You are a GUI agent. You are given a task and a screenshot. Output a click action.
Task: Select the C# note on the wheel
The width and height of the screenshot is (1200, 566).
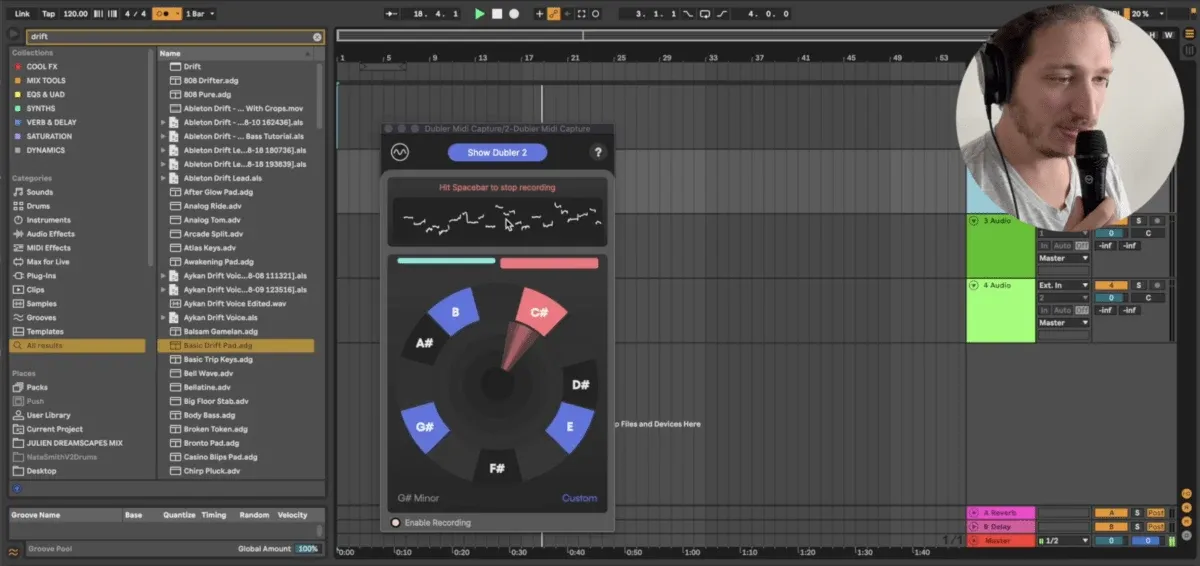click(538, 312)
